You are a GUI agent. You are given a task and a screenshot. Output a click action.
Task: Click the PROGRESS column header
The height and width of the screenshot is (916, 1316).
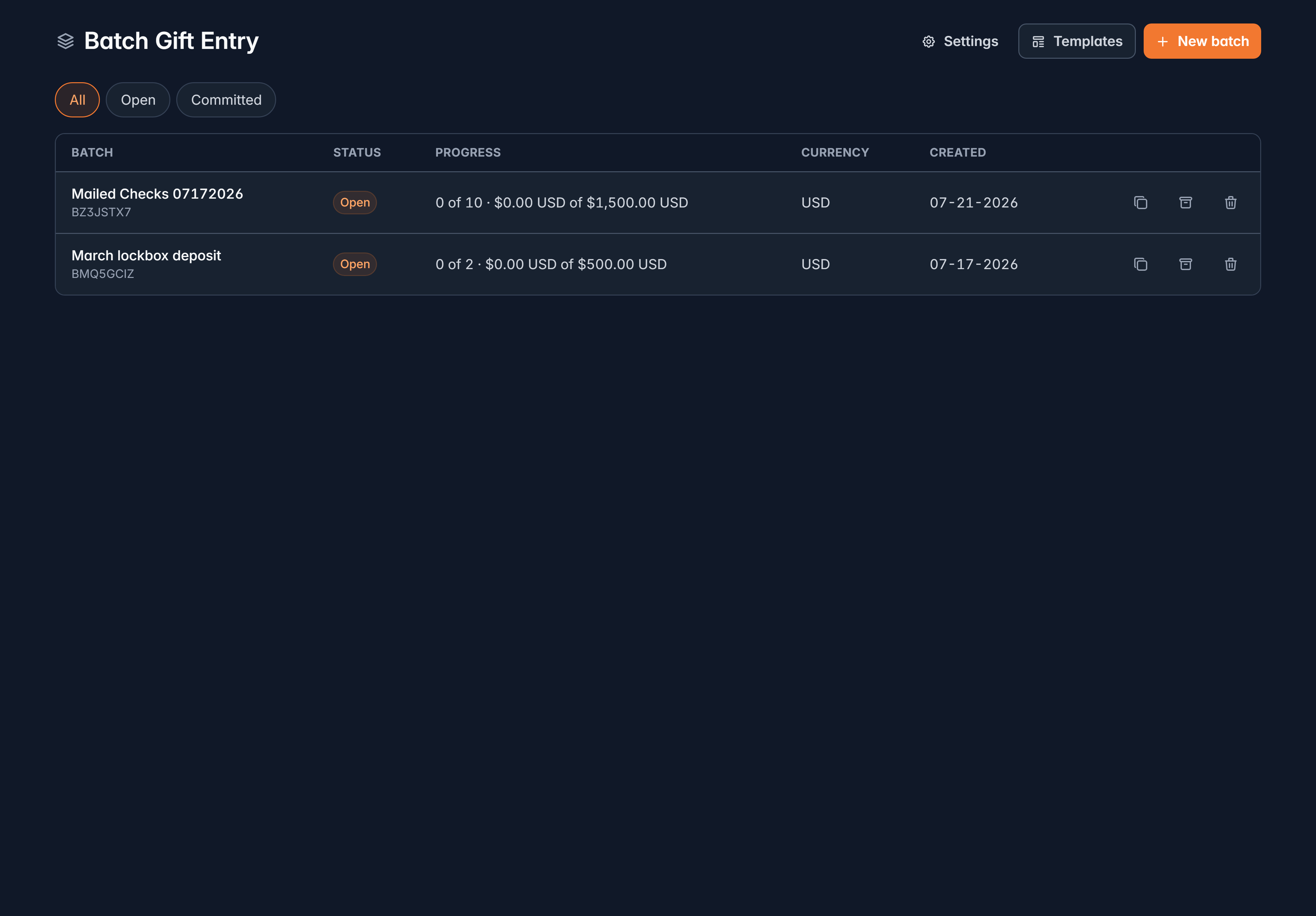click(468, 152)
